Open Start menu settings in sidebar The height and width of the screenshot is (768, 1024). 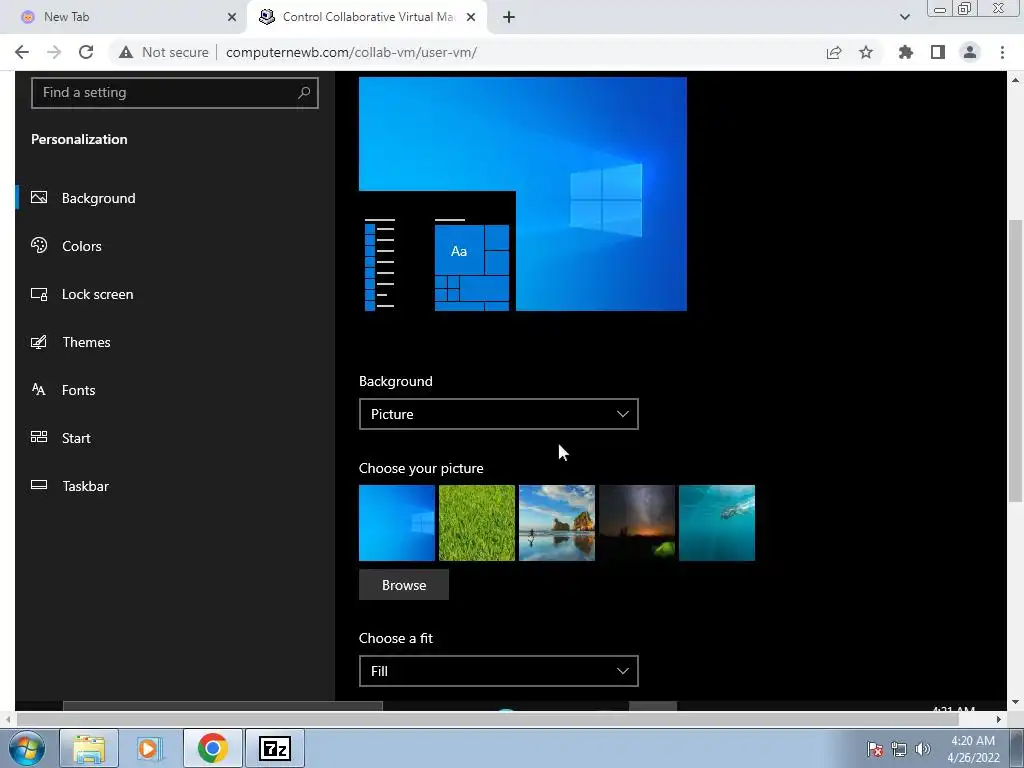(x=76, y=438)
